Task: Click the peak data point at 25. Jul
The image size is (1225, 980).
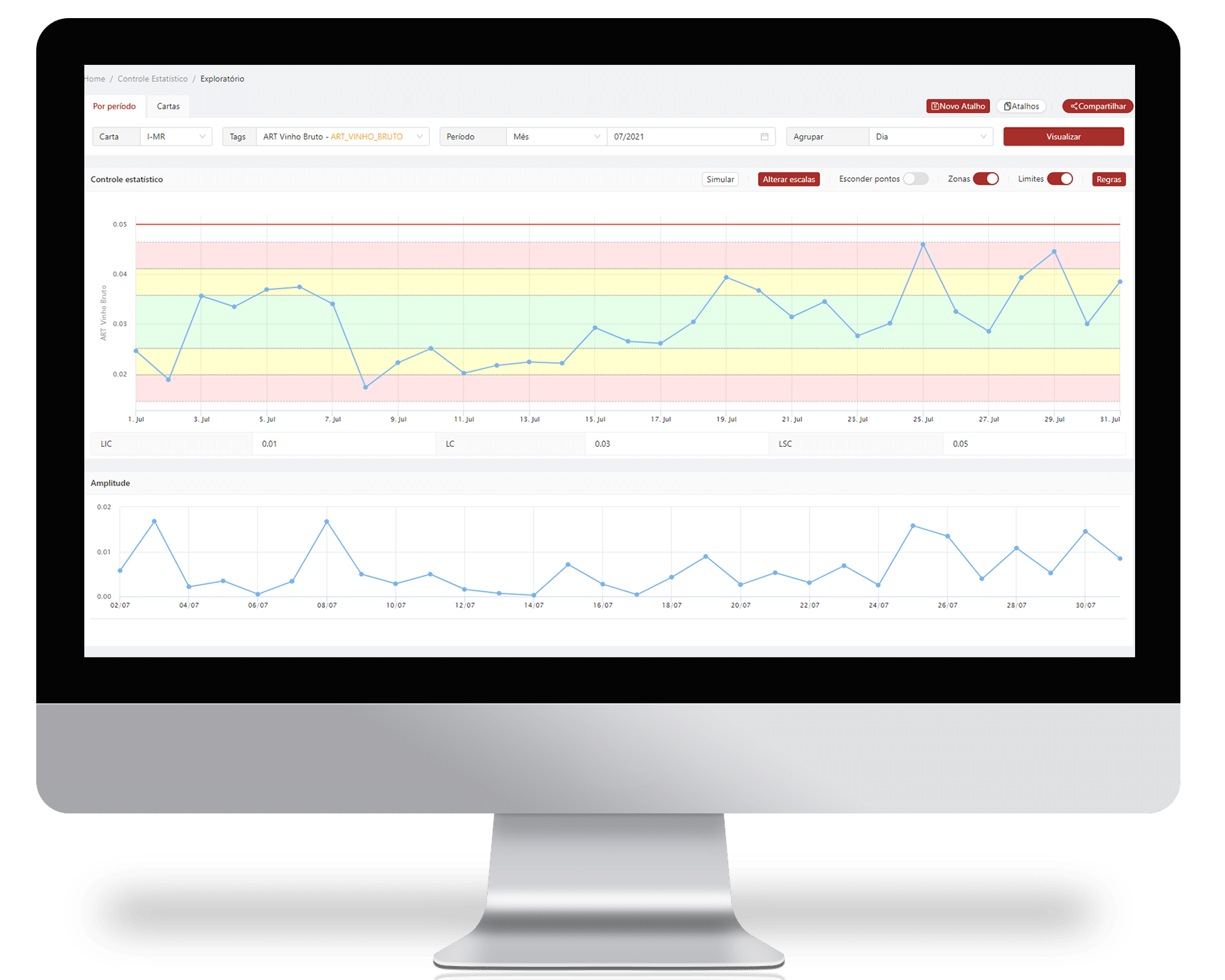Action: point(923,245)
